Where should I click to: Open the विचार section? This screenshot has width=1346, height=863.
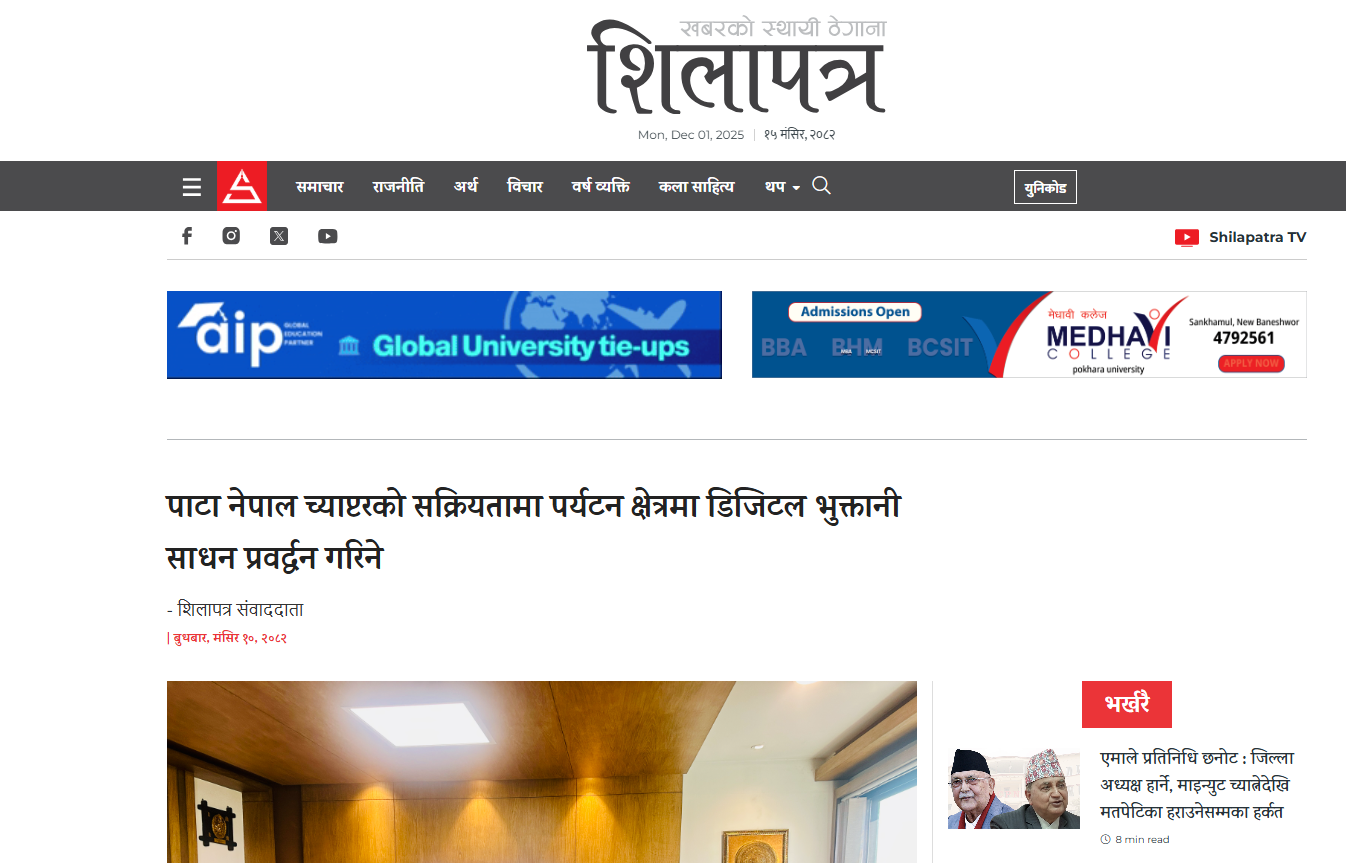525,186
